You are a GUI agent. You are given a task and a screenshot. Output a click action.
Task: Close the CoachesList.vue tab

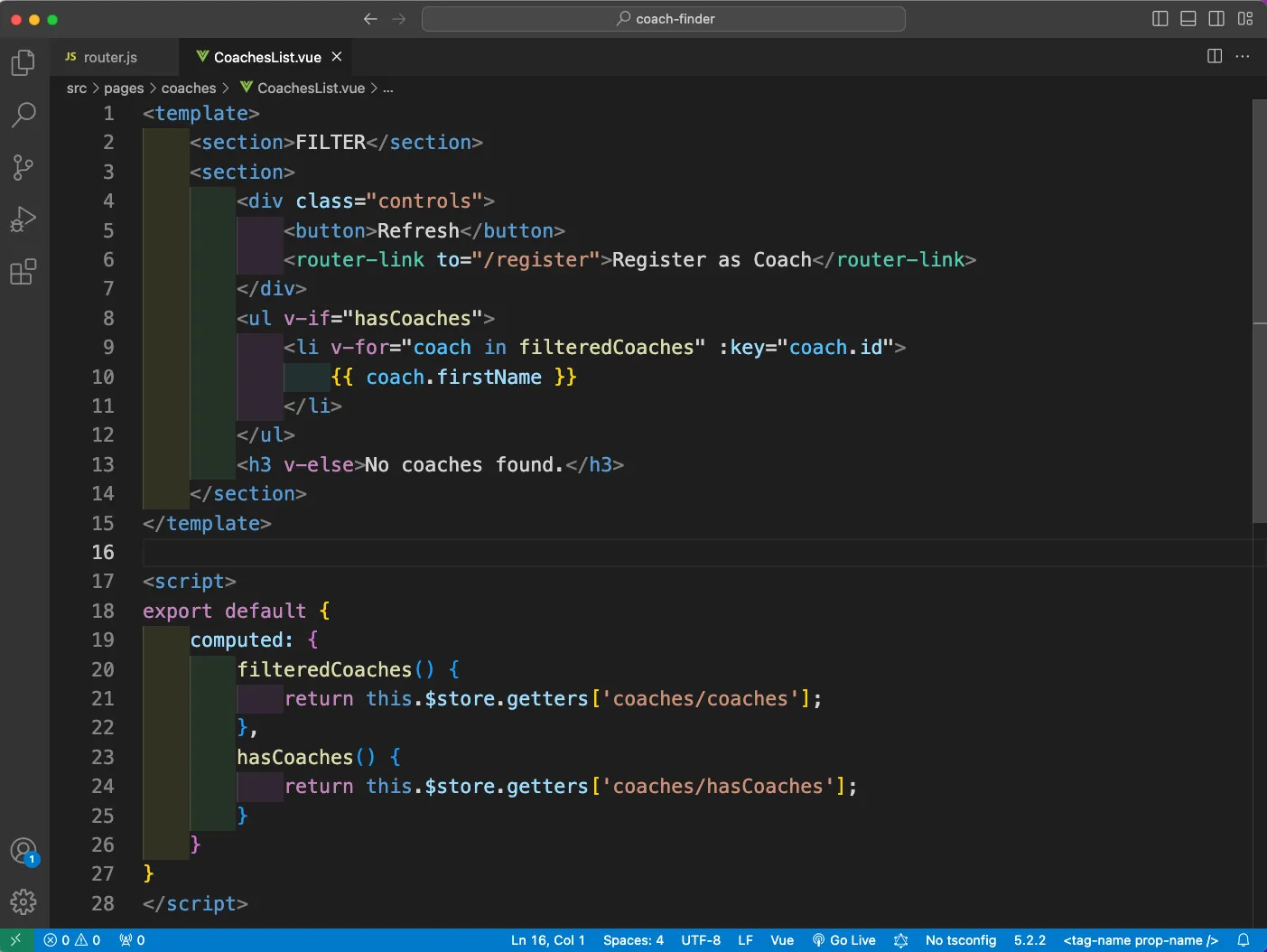[337, 57]
